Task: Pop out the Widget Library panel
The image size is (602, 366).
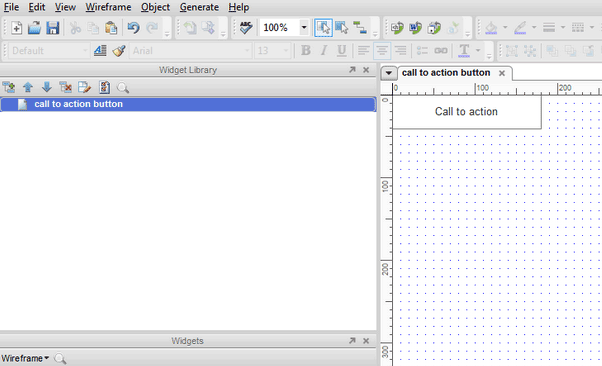Action: tap(352, 70)
